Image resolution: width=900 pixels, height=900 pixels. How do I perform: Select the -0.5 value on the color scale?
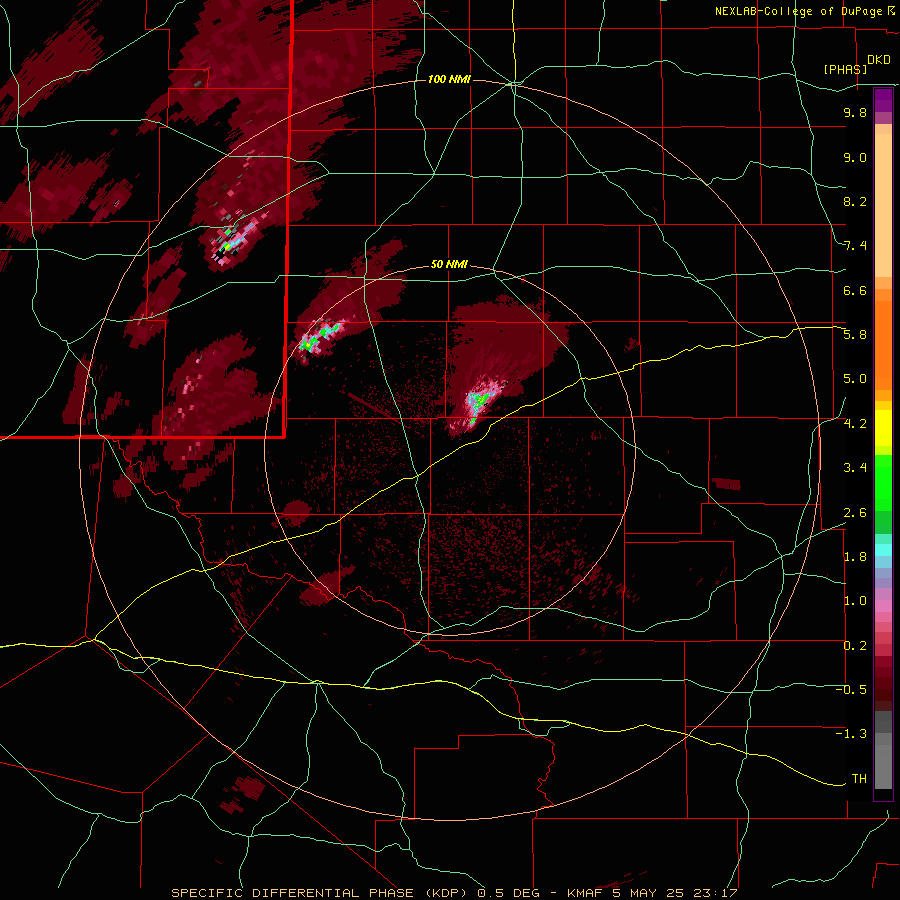[851, 689]
